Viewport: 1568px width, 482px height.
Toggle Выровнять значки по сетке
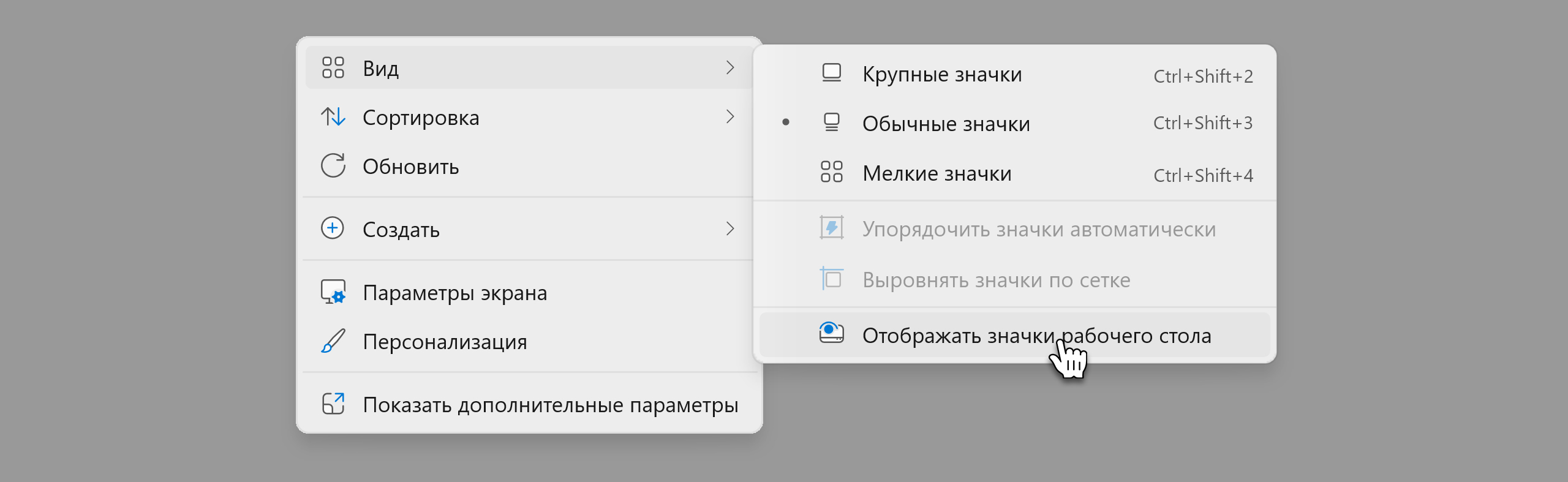pyautogui.click(x=1015, y=279)
